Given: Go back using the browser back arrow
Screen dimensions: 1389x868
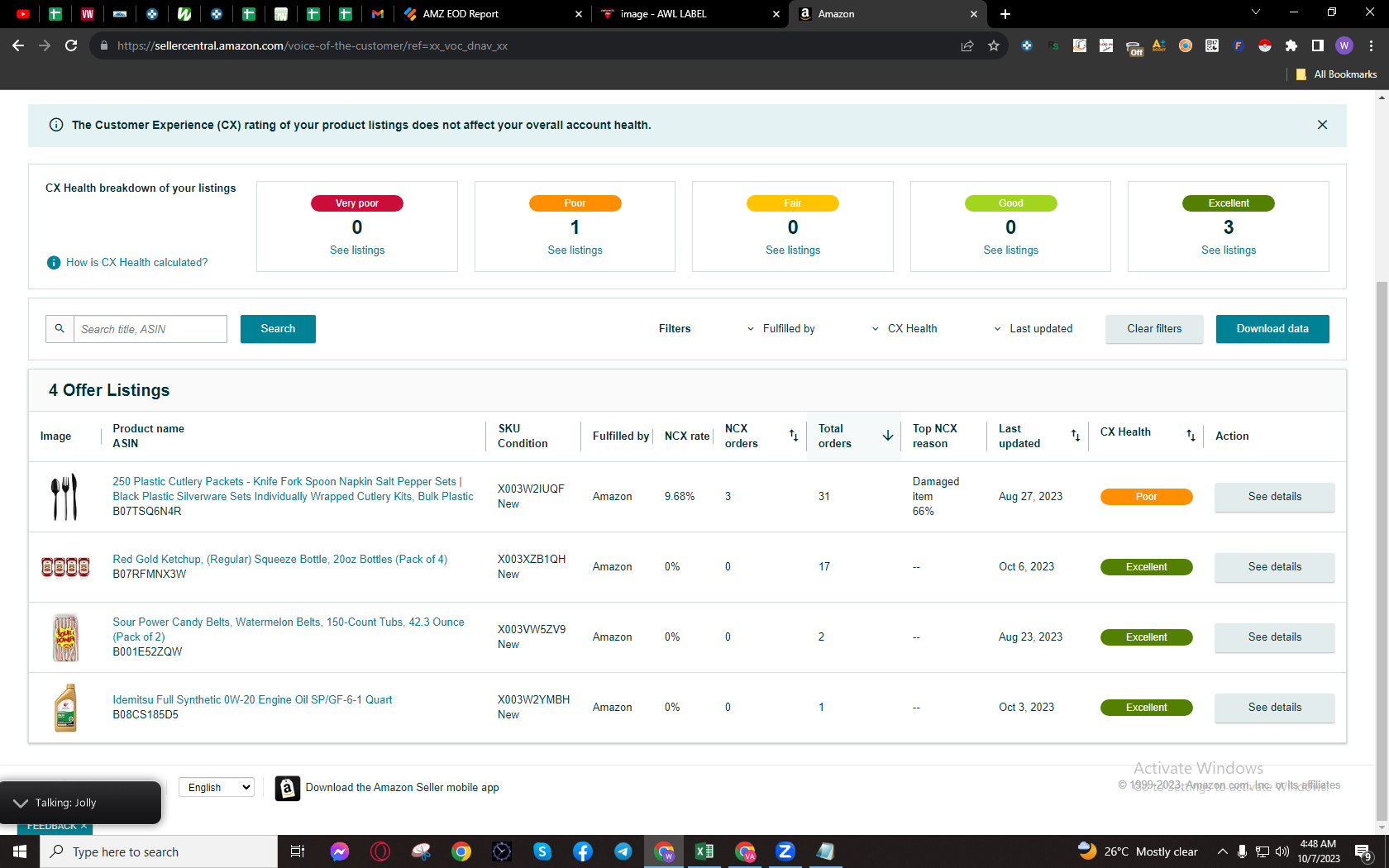Looking at the screenshot, I should (x=18, y=45).
